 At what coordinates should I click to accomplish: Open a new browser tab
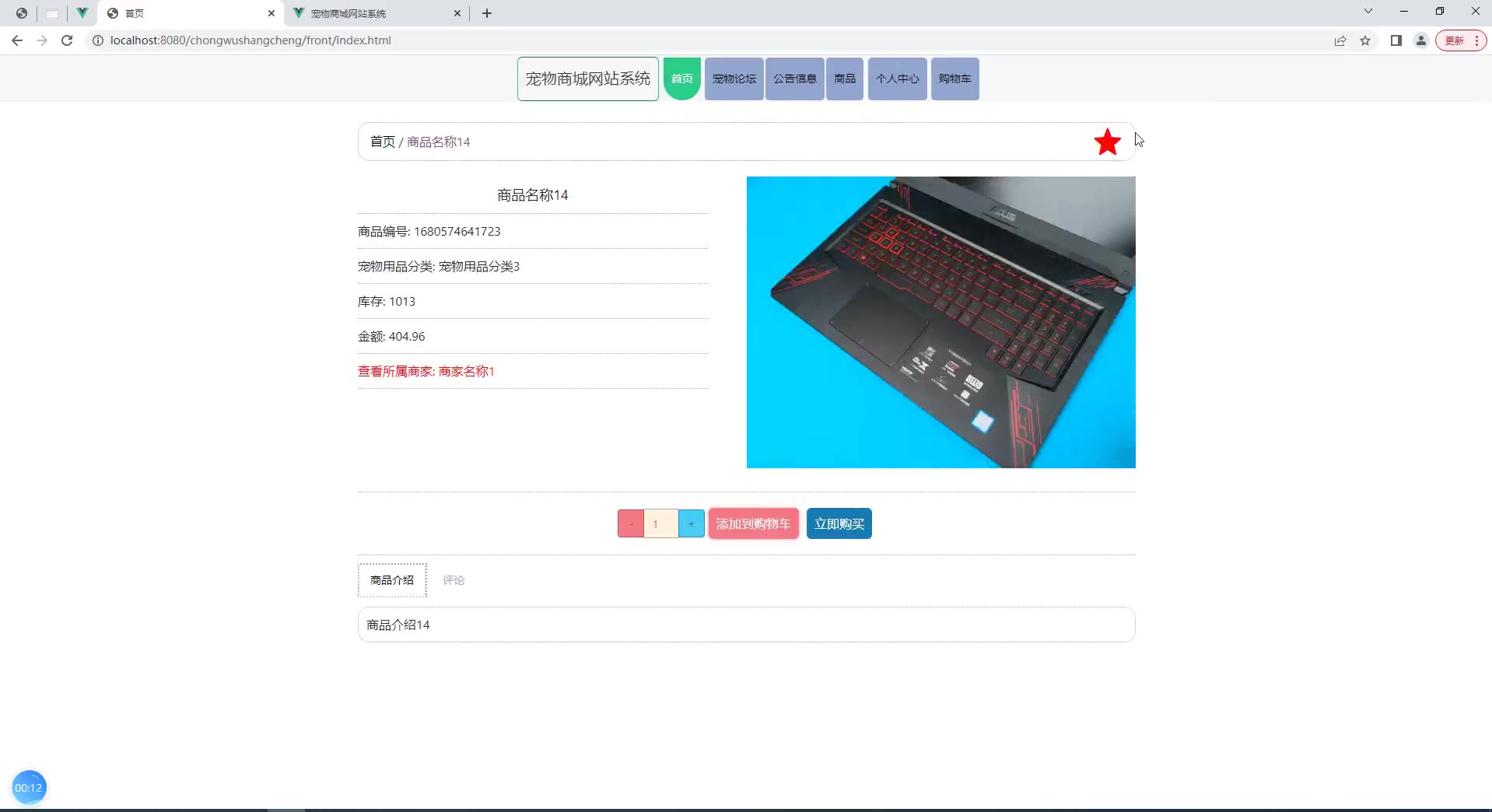[487, 13]
